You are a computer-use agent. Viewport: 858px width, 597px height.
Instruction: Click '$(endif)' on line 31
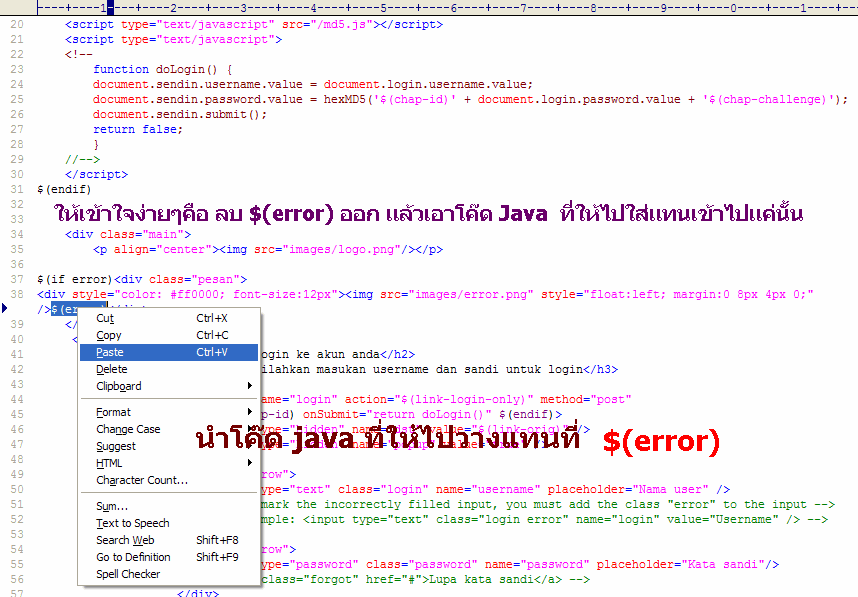point(64,189)
